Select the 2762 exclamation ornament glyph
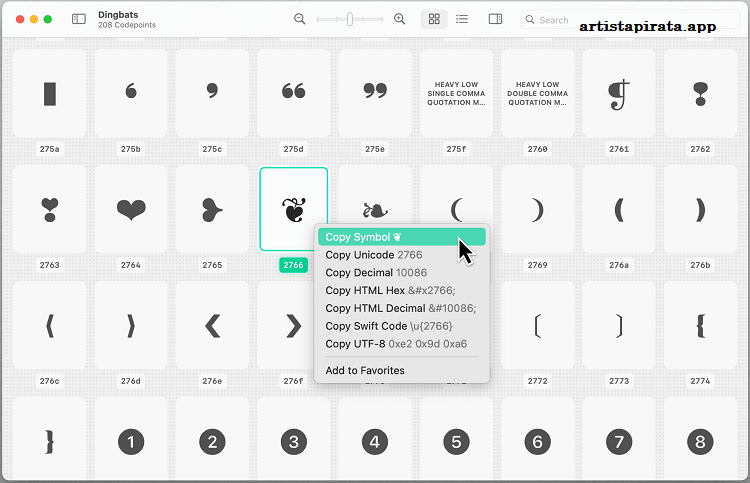The width and height of the screenshot is (750, 483). pyautogui.click(x=700, y=94)
